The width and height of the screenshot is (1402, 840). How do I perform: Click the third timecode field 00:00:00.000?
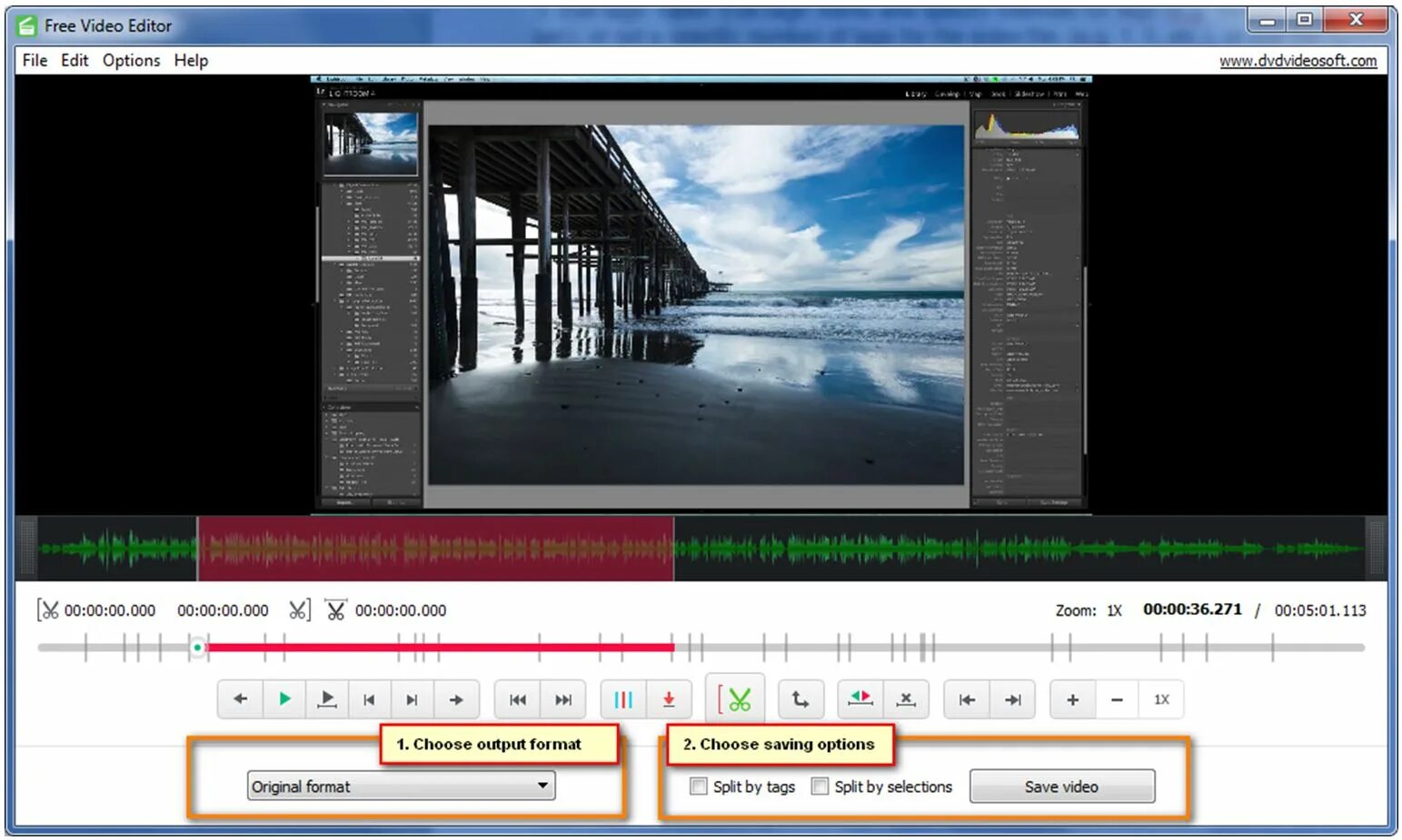401,611
